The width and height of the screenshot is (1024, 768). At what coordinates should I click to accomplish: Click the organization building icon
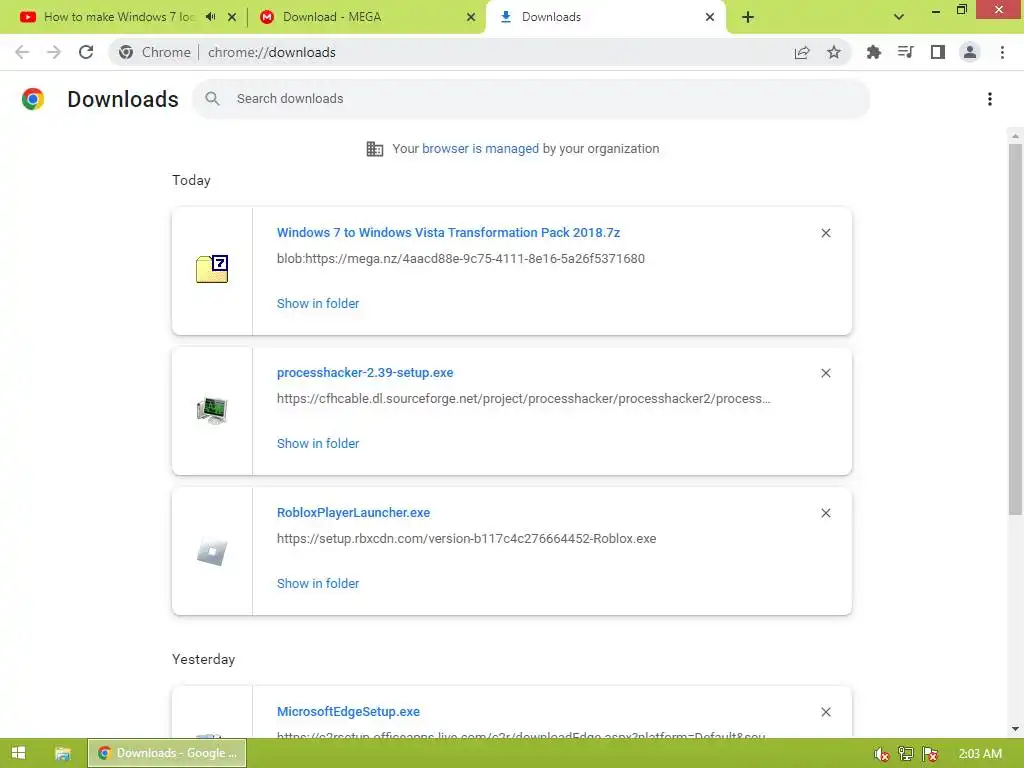tap(375, 149)
